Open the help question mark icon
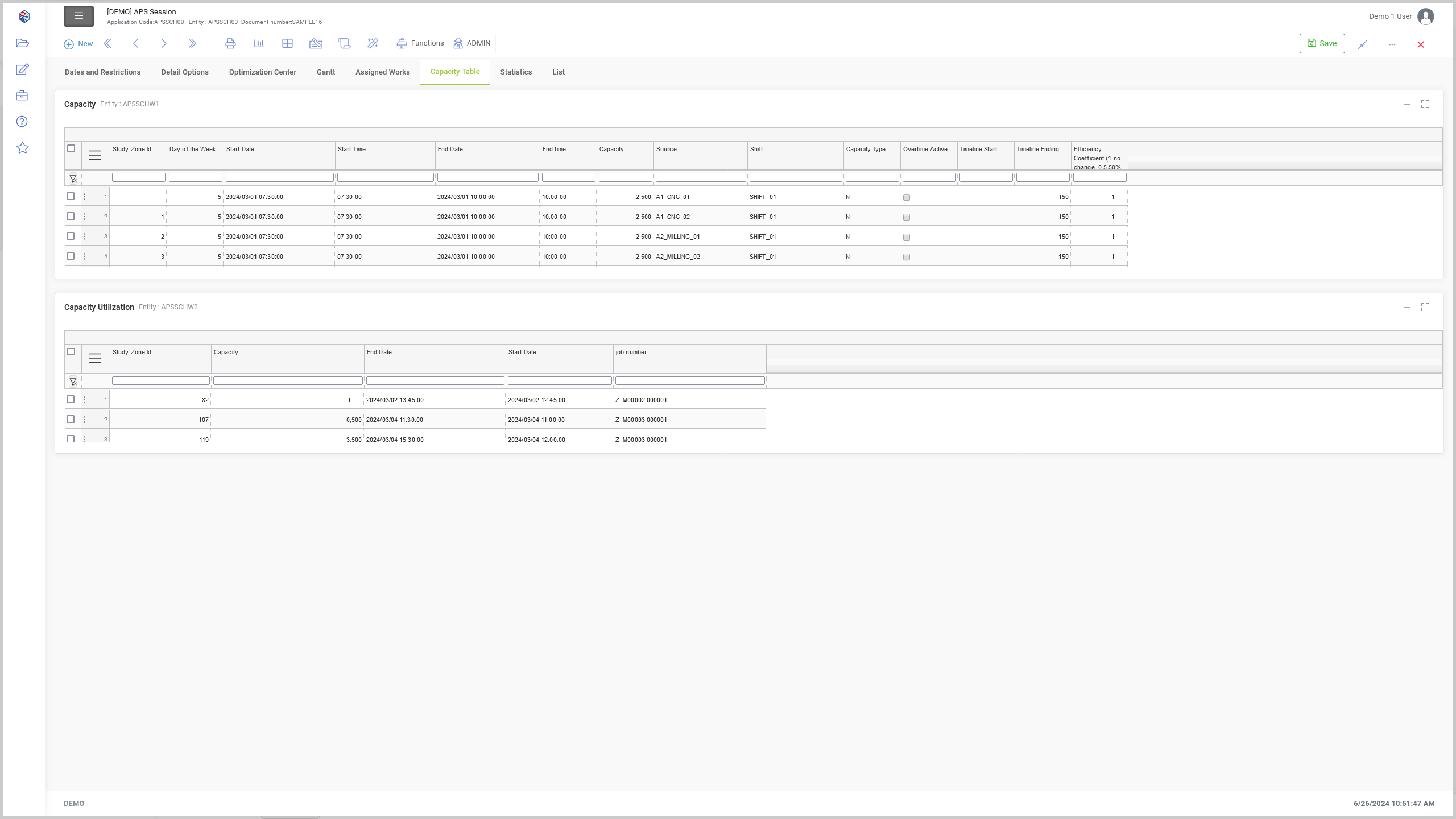This screenshot has height=819, width=1456. tap(22, 122)
